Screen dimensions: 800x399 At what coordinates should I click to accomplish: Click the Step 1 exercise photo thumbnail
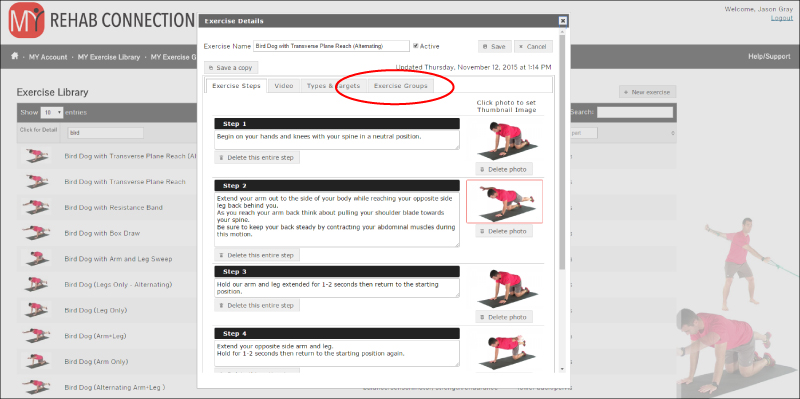(505, 140)
